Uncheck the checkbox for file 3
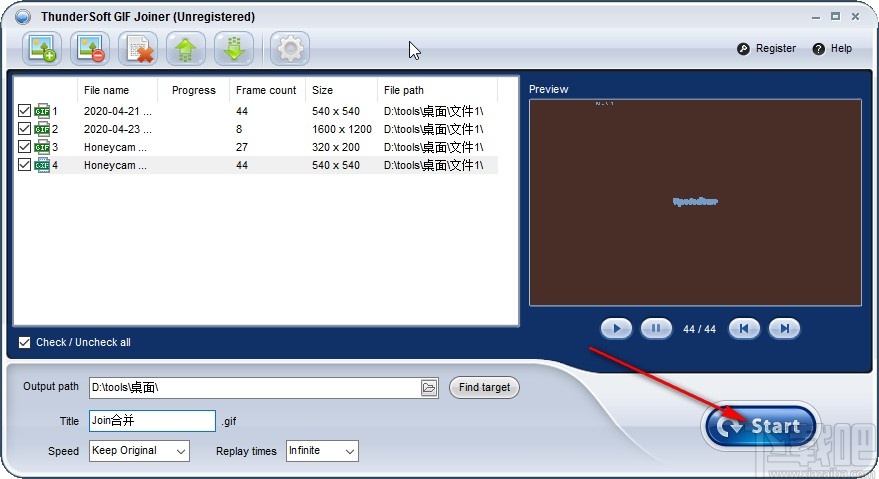Image resolution: width=879 pixels, height=479 pixels. [x=24, y=146]
